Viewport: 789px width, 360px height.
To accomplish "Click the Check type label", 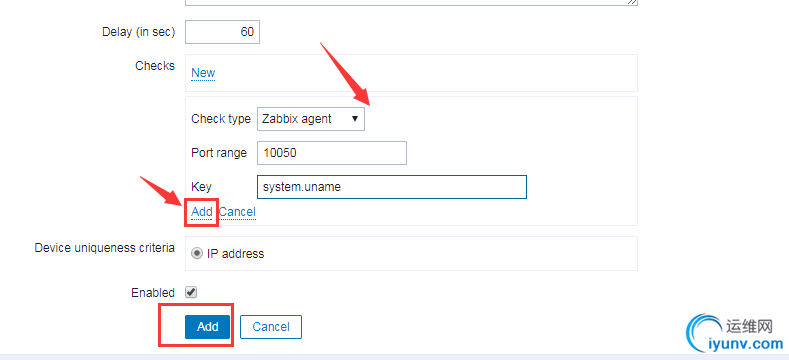I will [220, 119].
